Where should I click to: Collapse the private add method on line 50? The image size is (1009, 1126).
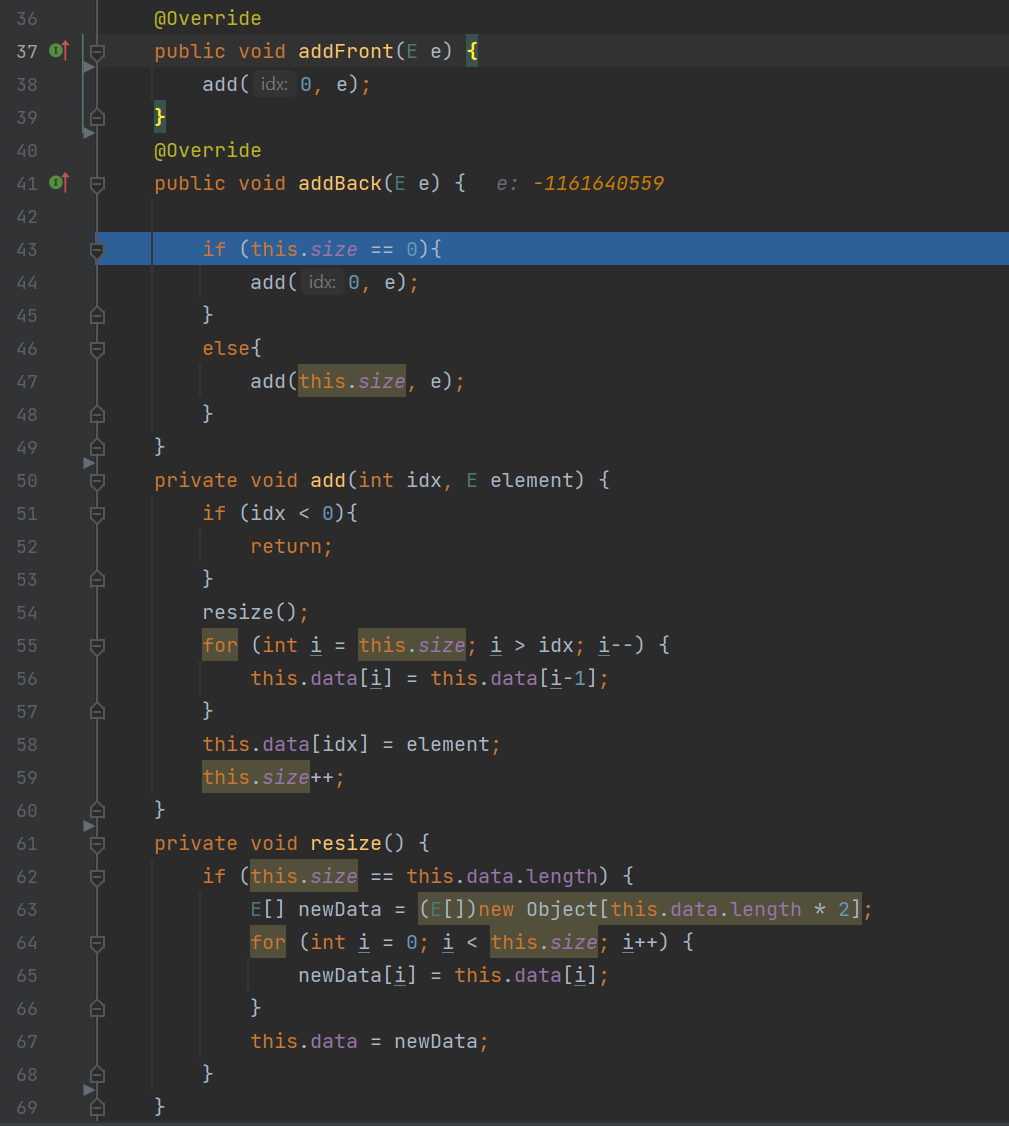(x=97, y=481)
